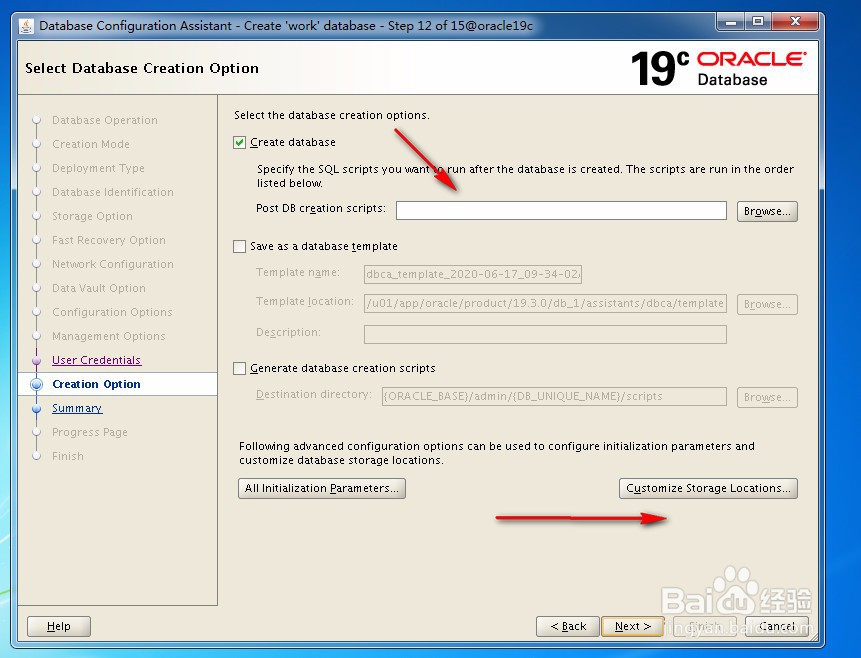Click the Creation Mode step label
This screenshot has height=658, width=861.
(91, 144)
